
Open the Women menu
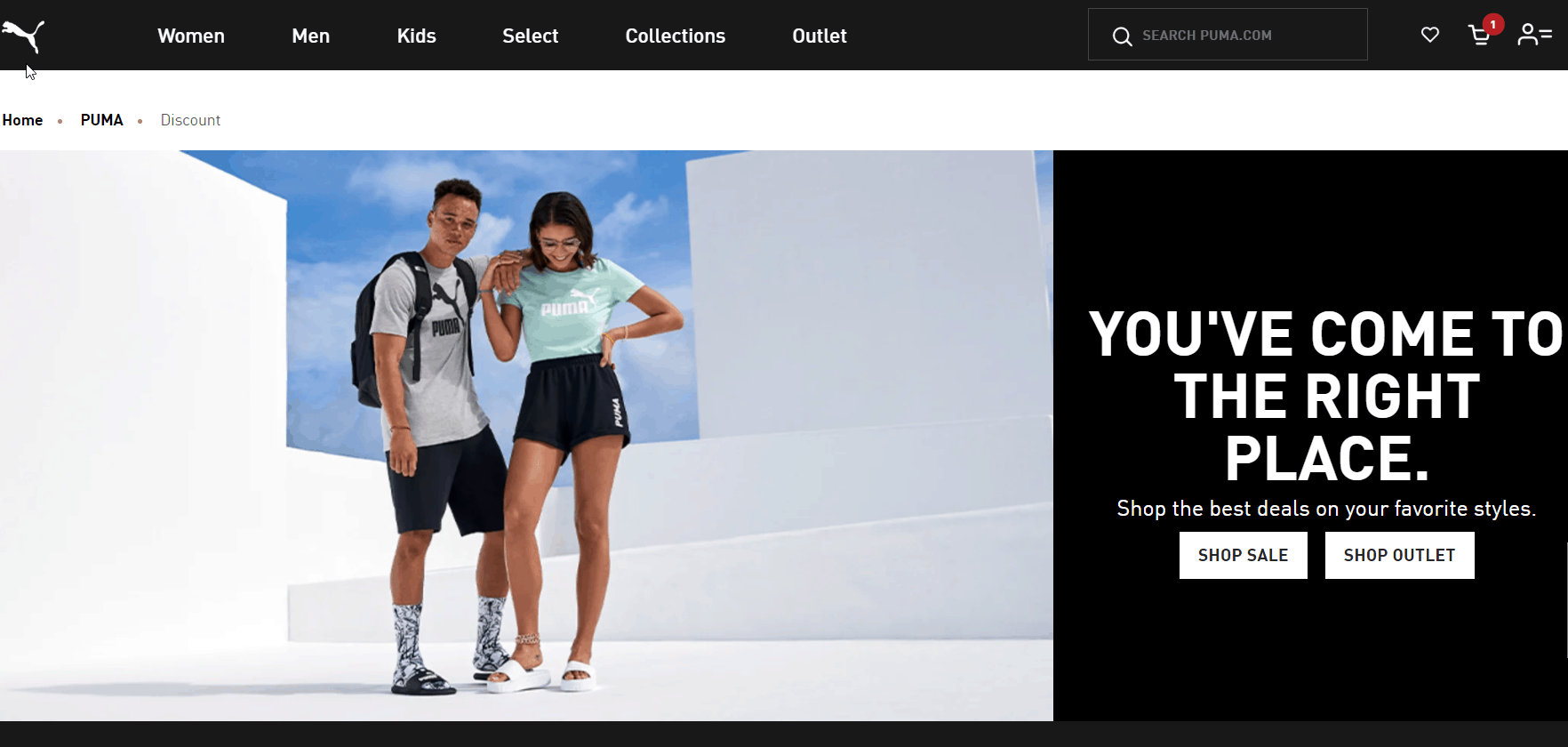[191, 36]
